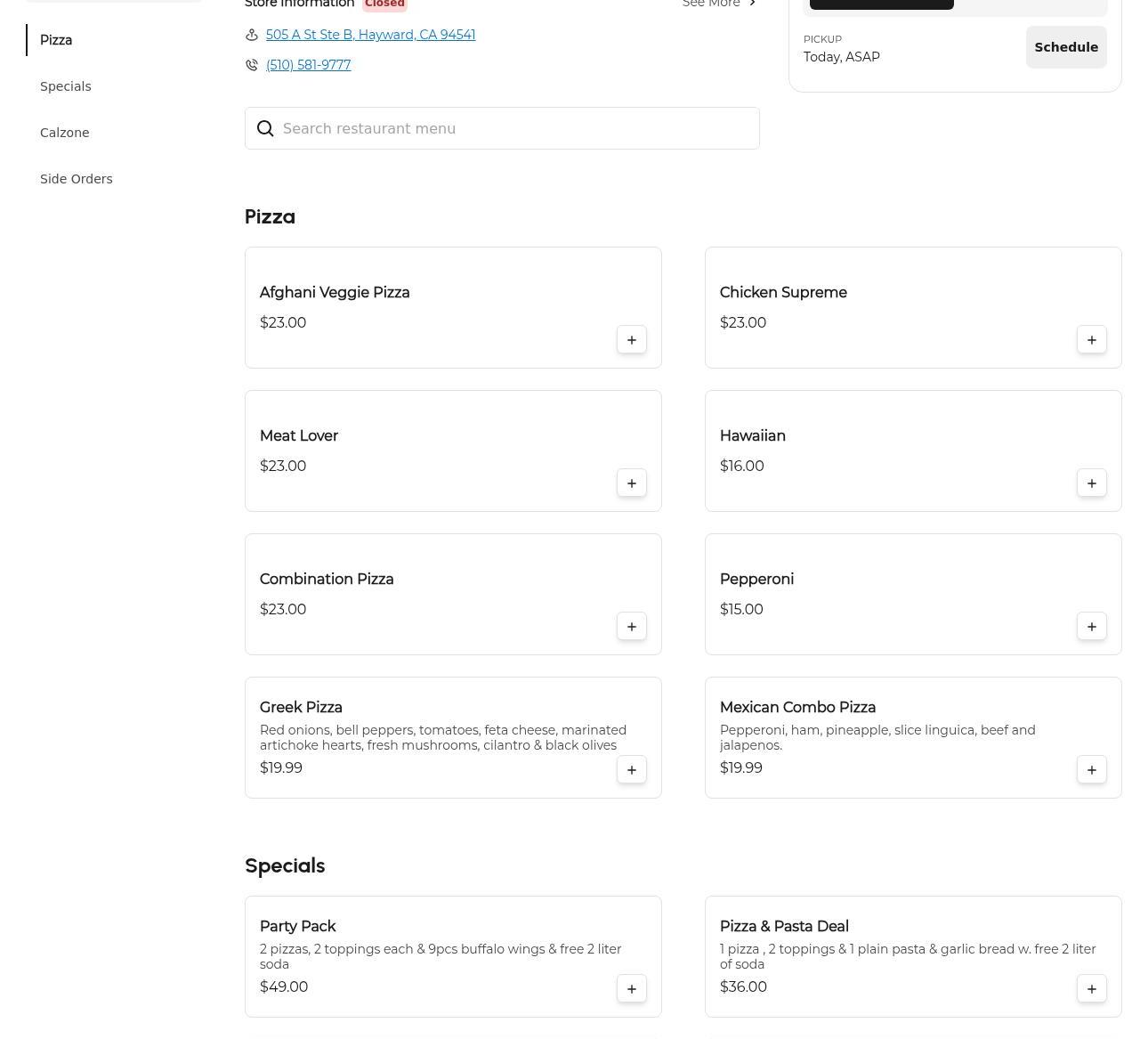Click the map pin icon by address
This screenshot has width=1148, height=1039.
pos(252,35)
